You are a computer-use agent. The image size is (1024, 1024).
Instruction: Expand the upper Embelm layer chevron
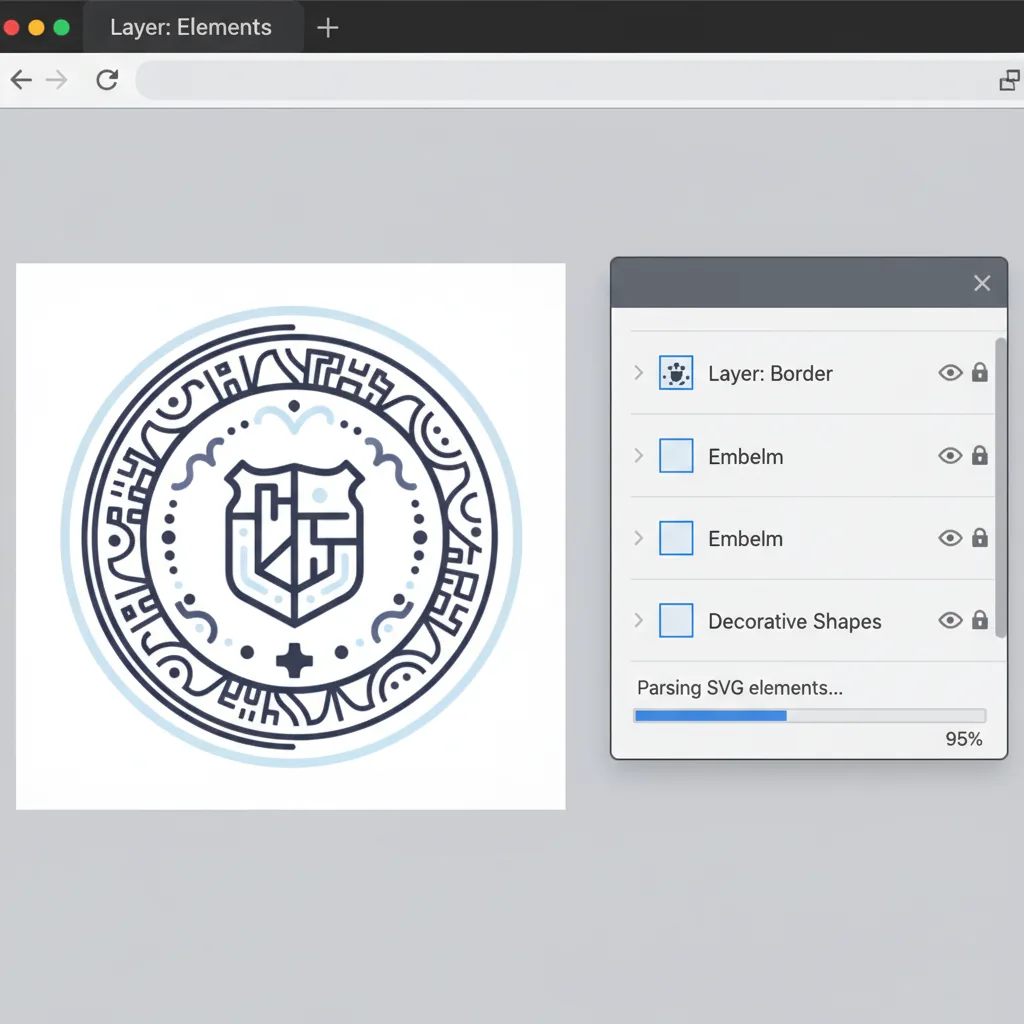(x=638, y=456)
